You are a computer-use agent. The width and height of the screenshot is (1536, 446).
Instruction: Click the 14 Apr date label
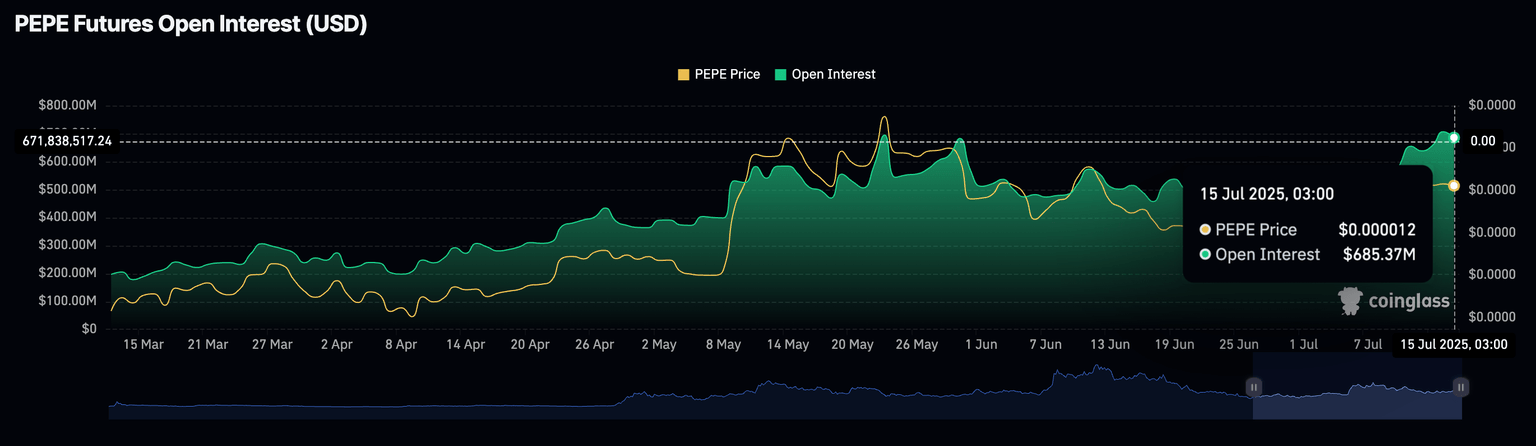point(465,344)
